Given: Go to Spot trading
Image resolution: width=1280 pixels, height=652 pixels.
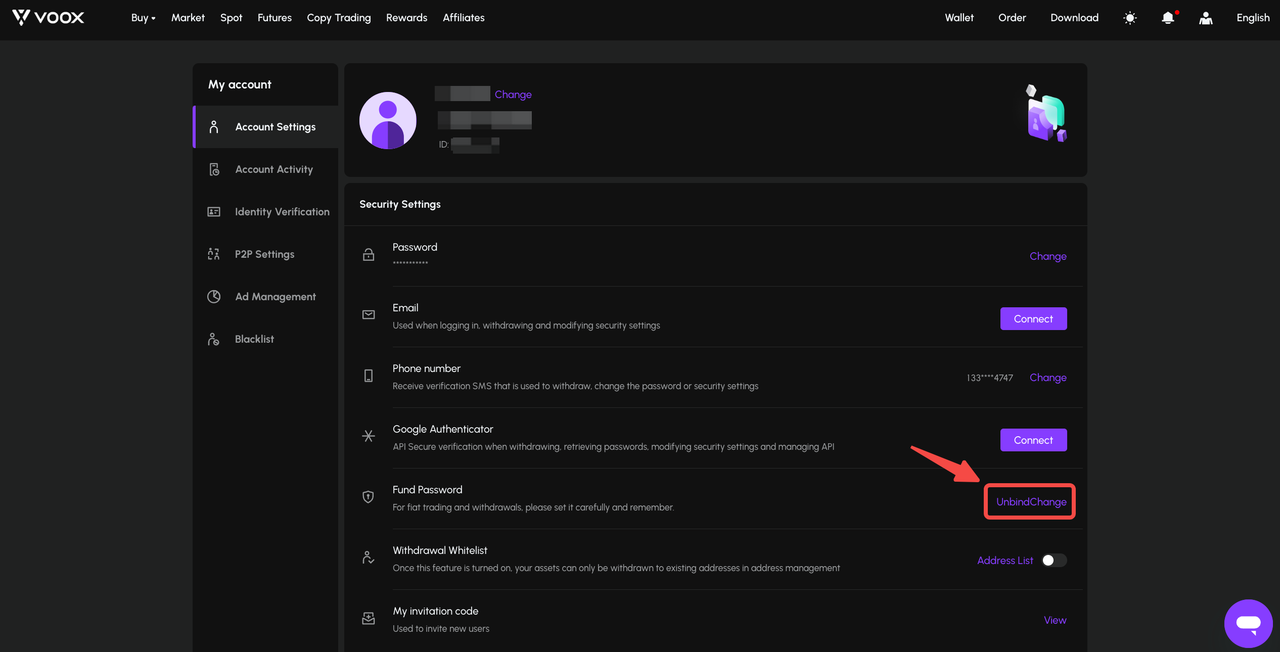Looking at the screenshot, I should click(x=231, y=18).
